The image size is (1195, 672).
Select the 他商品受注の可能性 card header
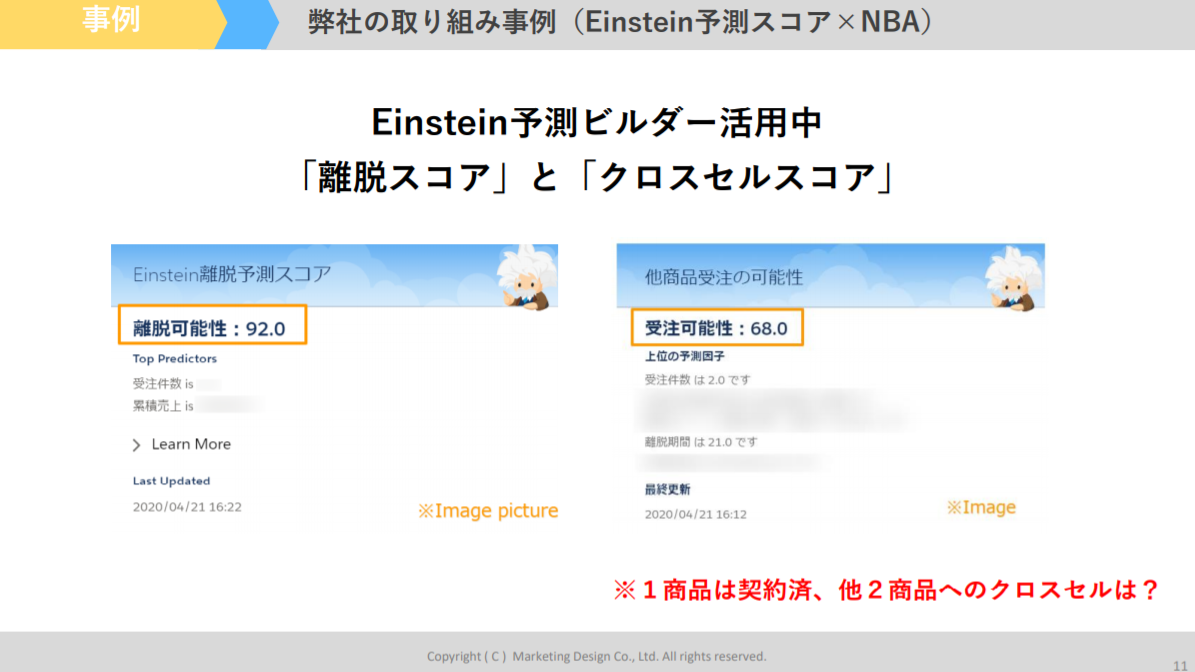coord(724,277)
